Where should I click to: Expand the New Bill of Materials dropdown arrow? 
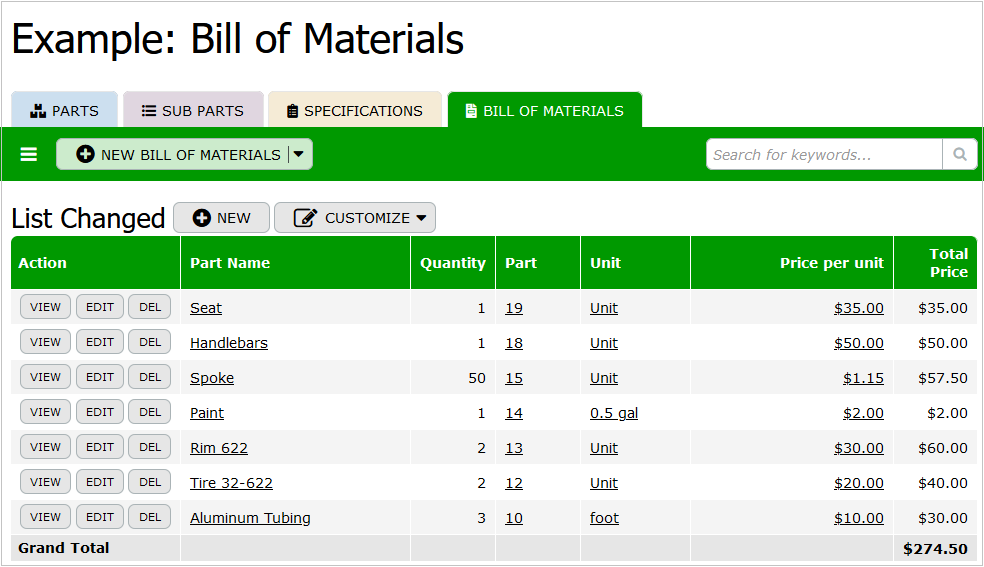click(x=299, y=154)
